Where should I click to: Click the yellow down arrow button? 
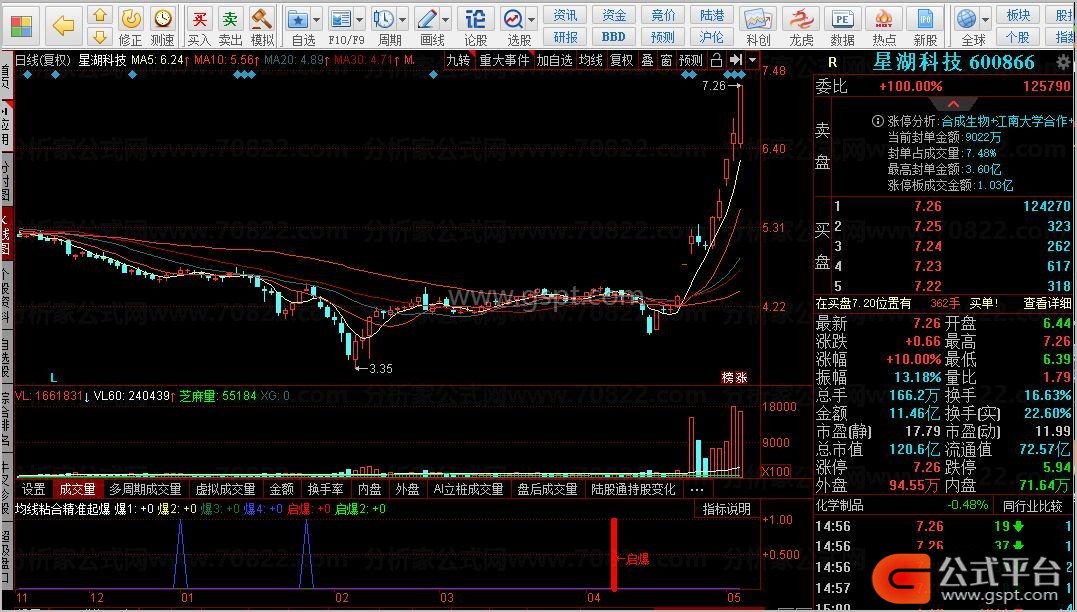coord(100,36)
